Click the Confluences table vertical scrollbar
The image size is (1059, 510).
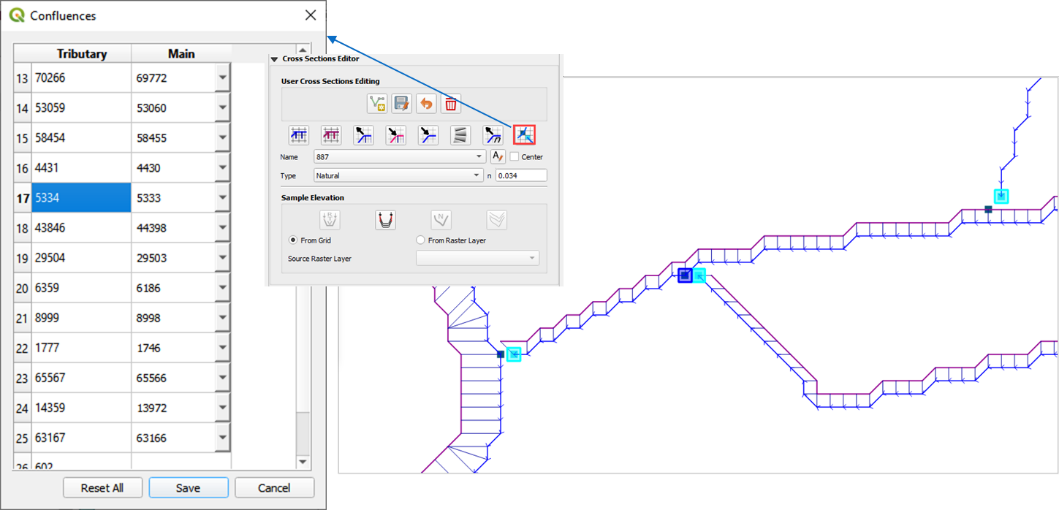click(x=303, y=250)
